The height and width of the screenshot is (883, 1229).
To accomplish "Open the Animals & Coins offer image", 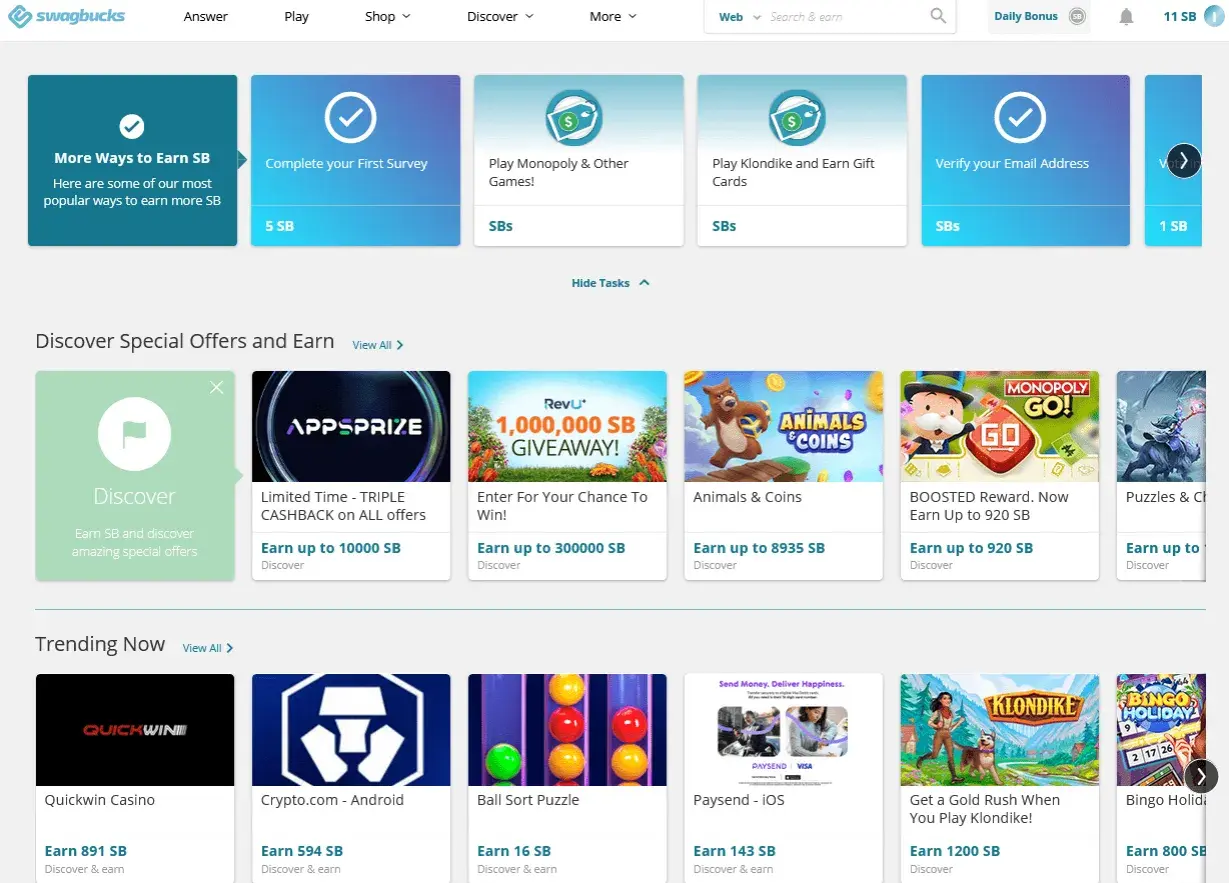I will coord(783,427).
